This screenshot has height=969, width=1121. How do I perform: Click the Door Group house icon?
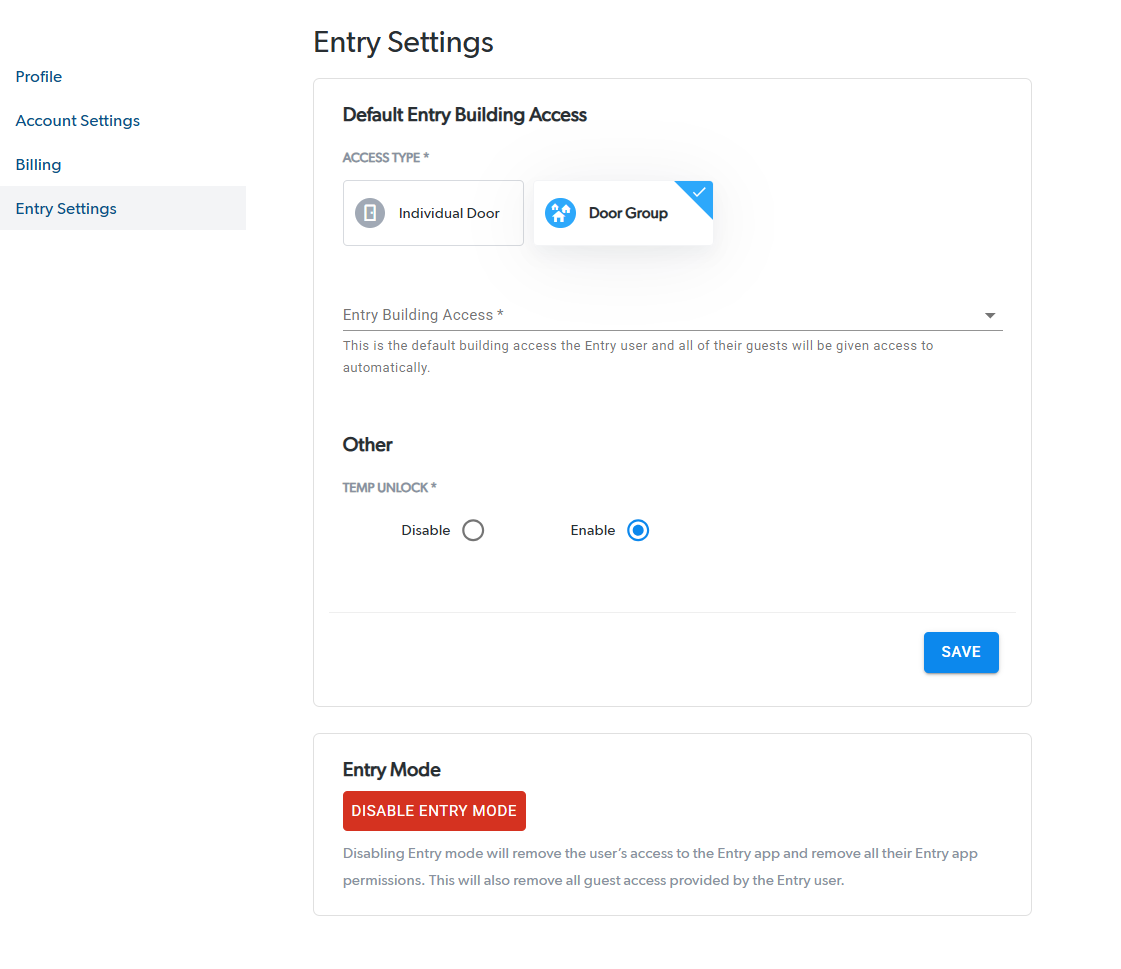point(560,213)
